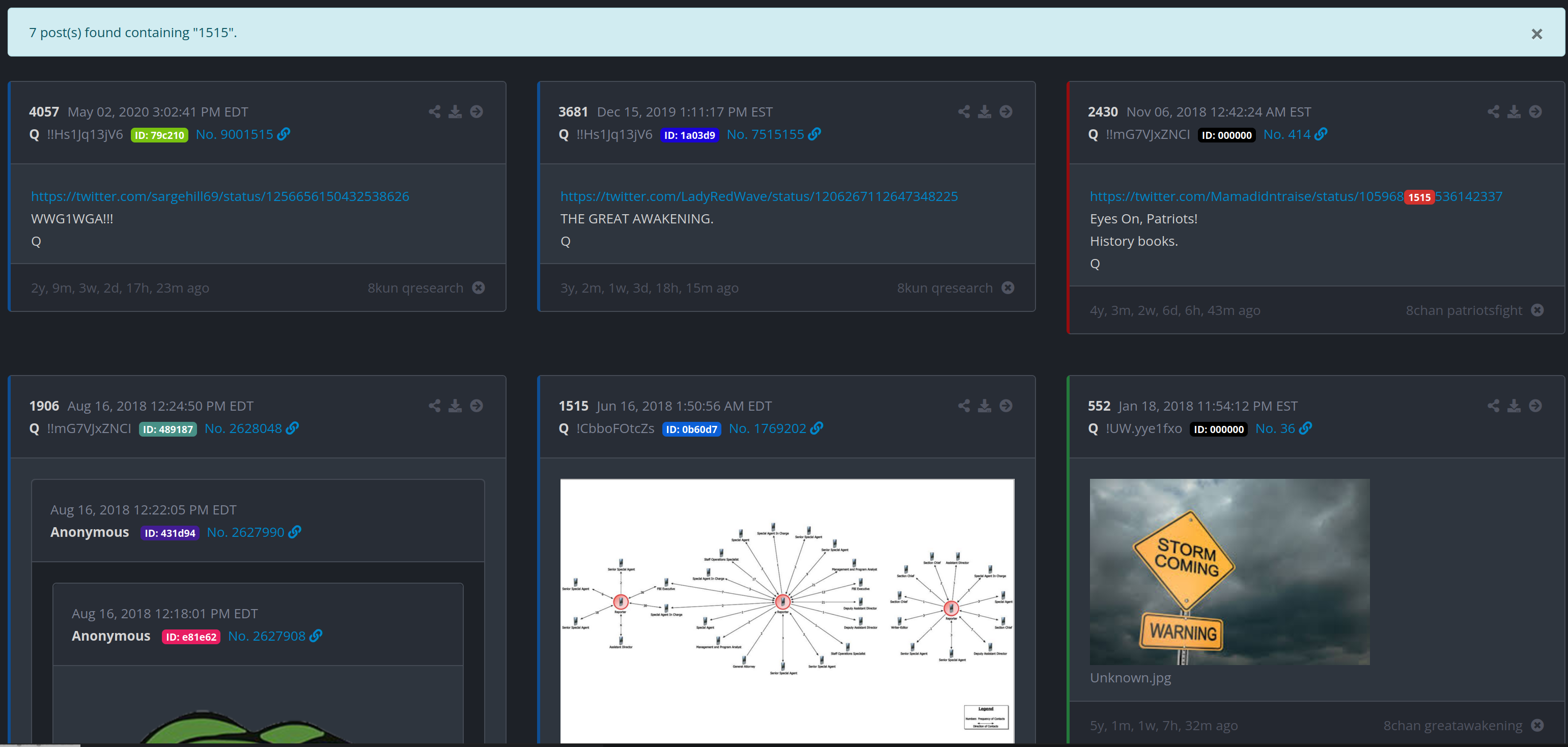
Task: Open the sargehill69 Twitter status link
Action: pos(220,196)
